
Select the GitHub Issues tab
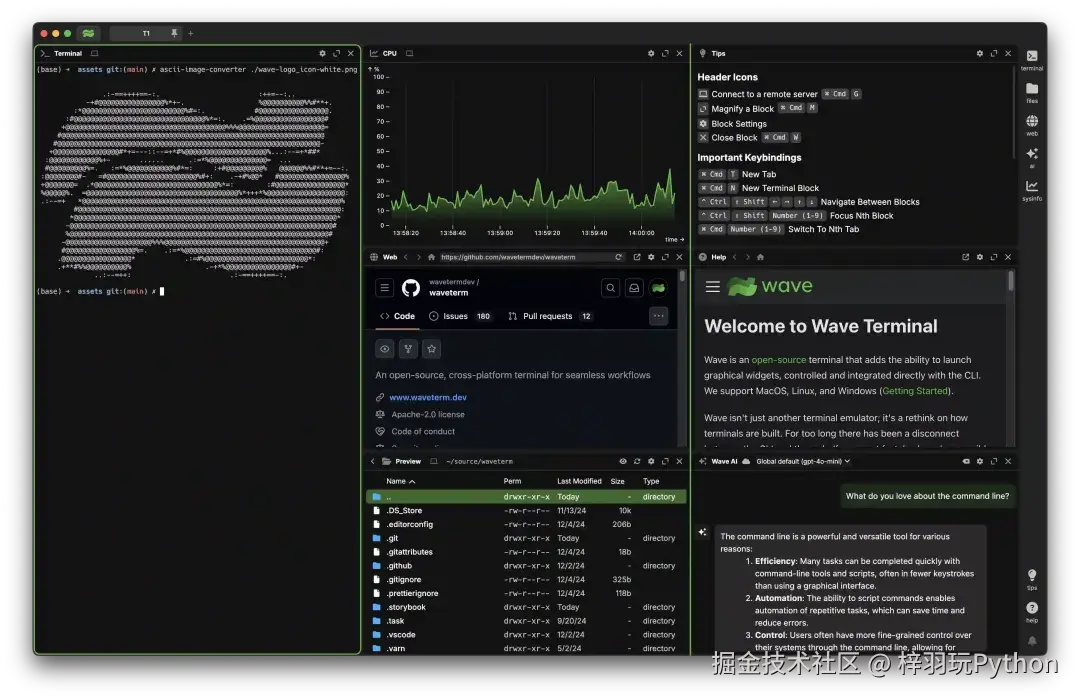(x=460, y=316)
